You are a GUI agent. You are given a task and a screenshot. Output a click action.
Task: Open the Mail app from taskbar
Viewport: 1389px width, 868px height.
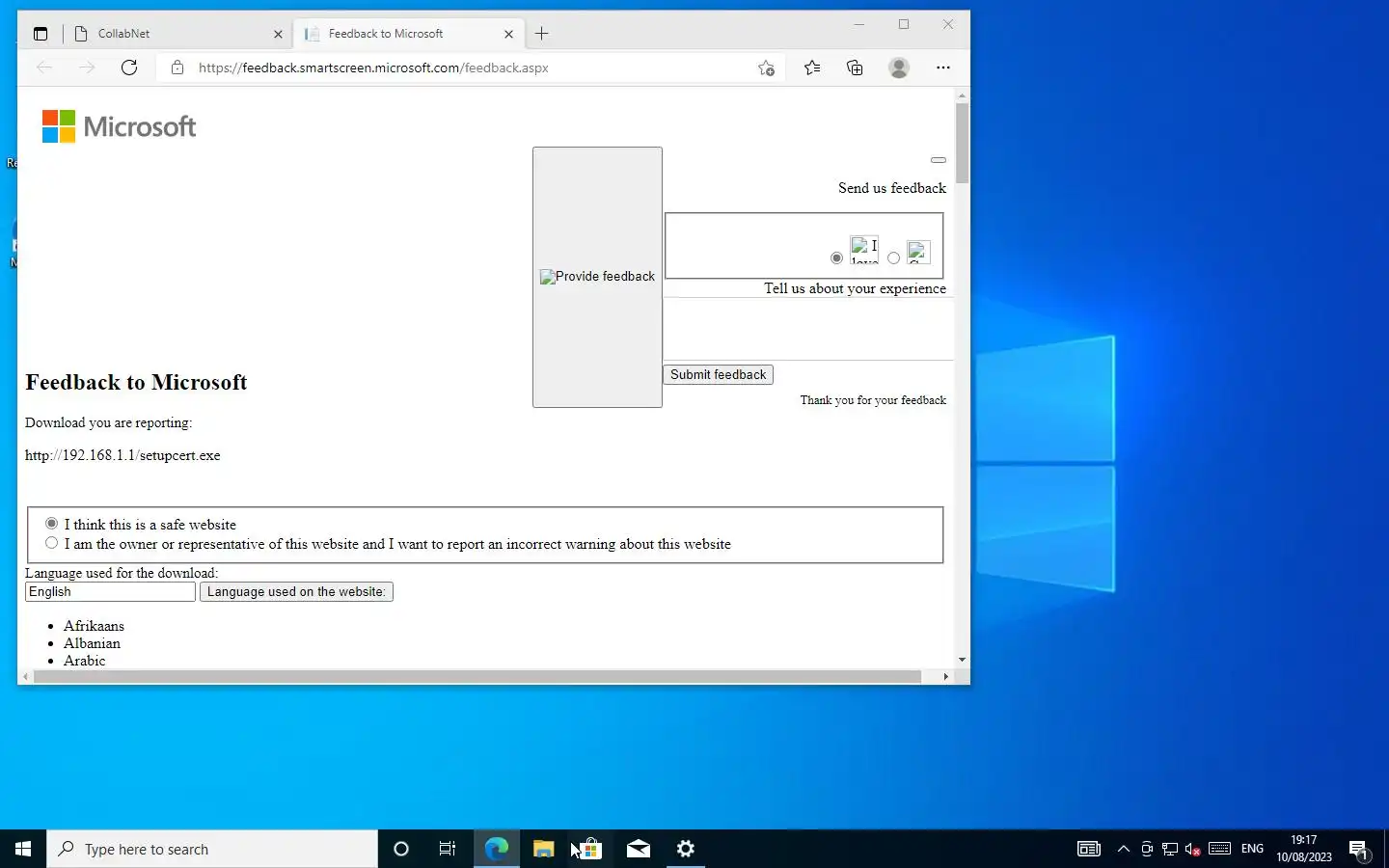pyautogui.click(x=639, y=849)
